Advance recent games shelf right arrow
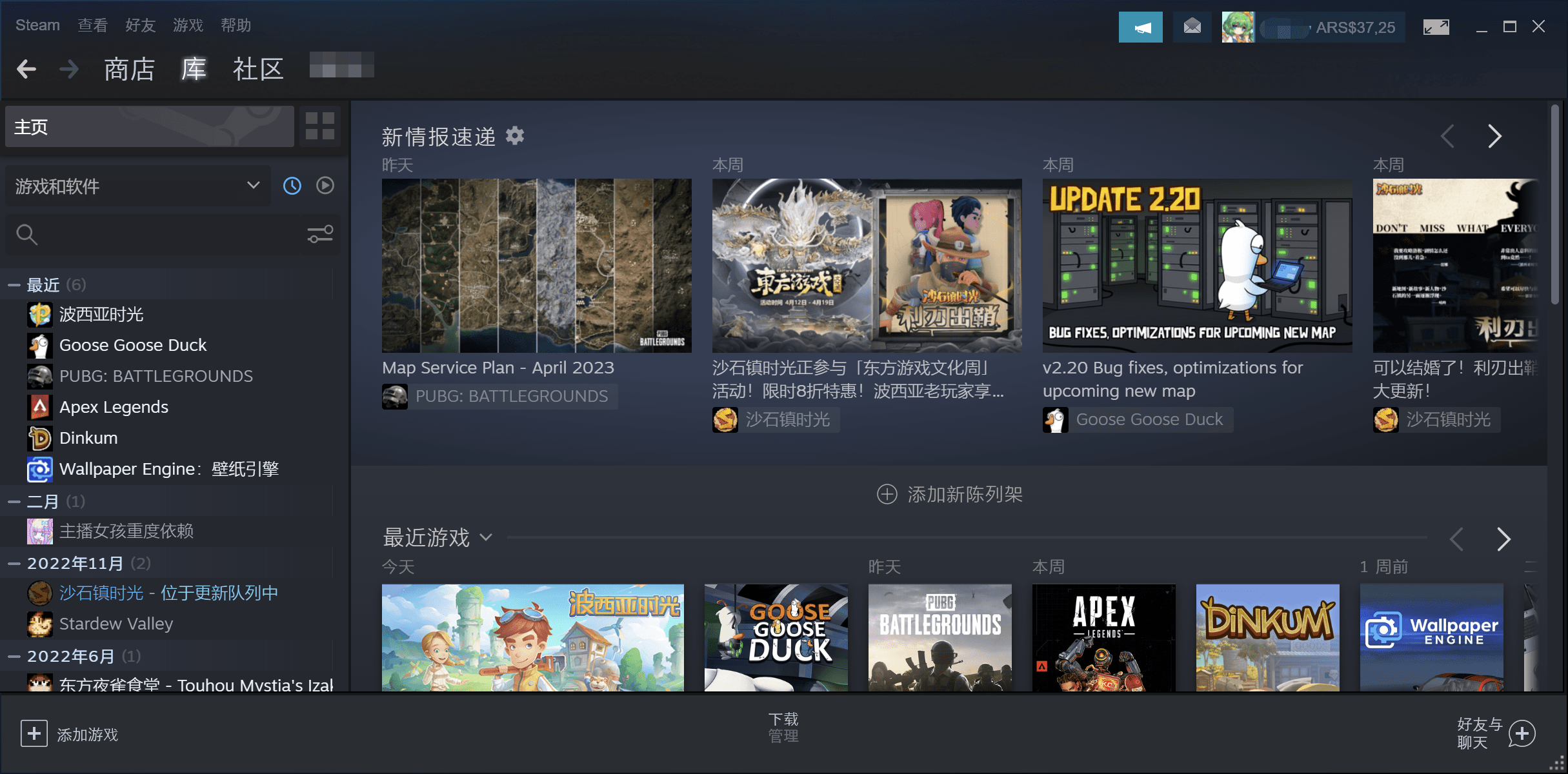Viewport: 1568px width, 774px height. coord(1503,539)
